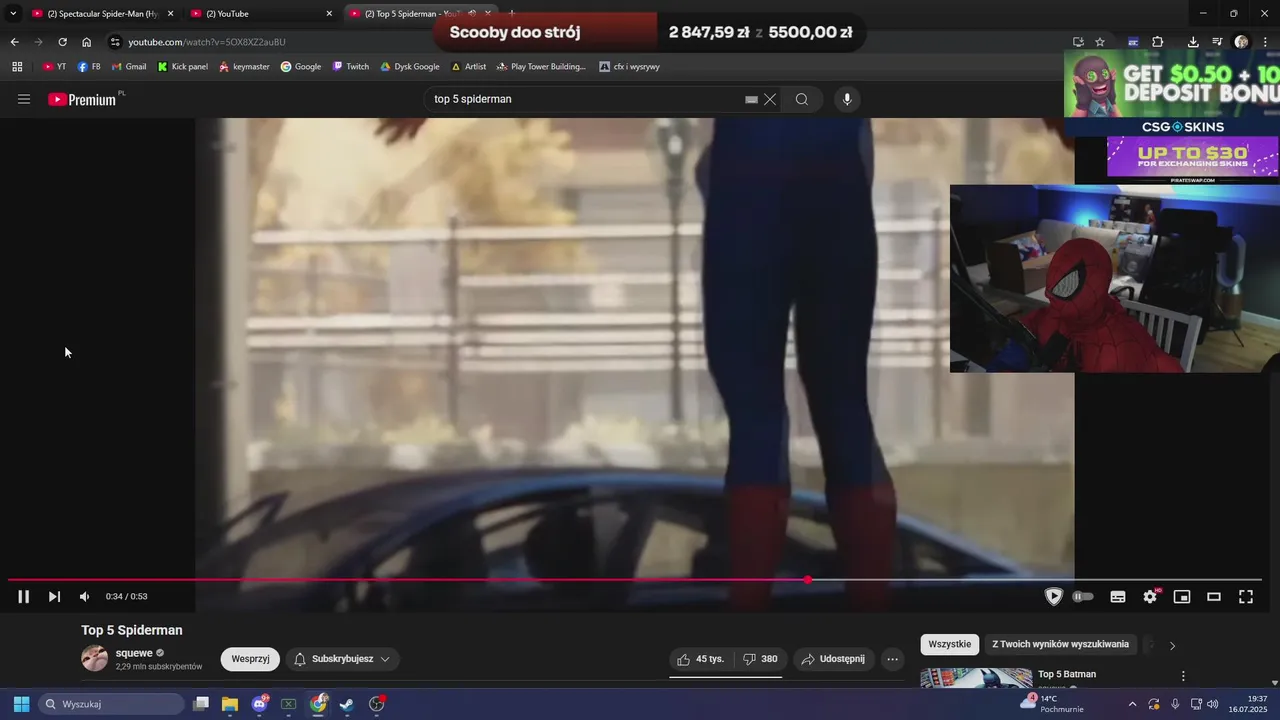This screenshot has width=1280, height=720.
Task: Clear the search query with X
Action: click(x=770, y=99)
